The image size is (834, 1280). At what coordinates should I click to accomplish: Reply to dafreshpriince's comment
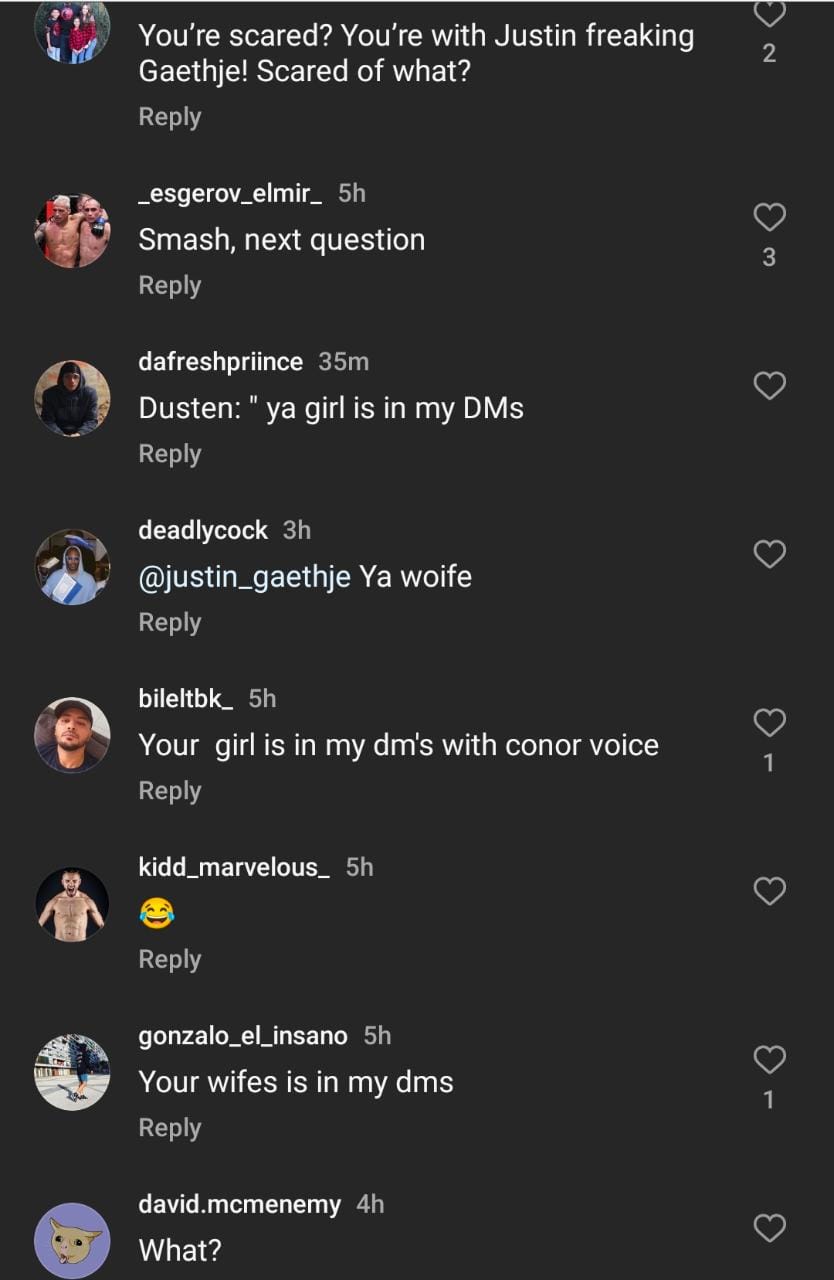[169, 453]
